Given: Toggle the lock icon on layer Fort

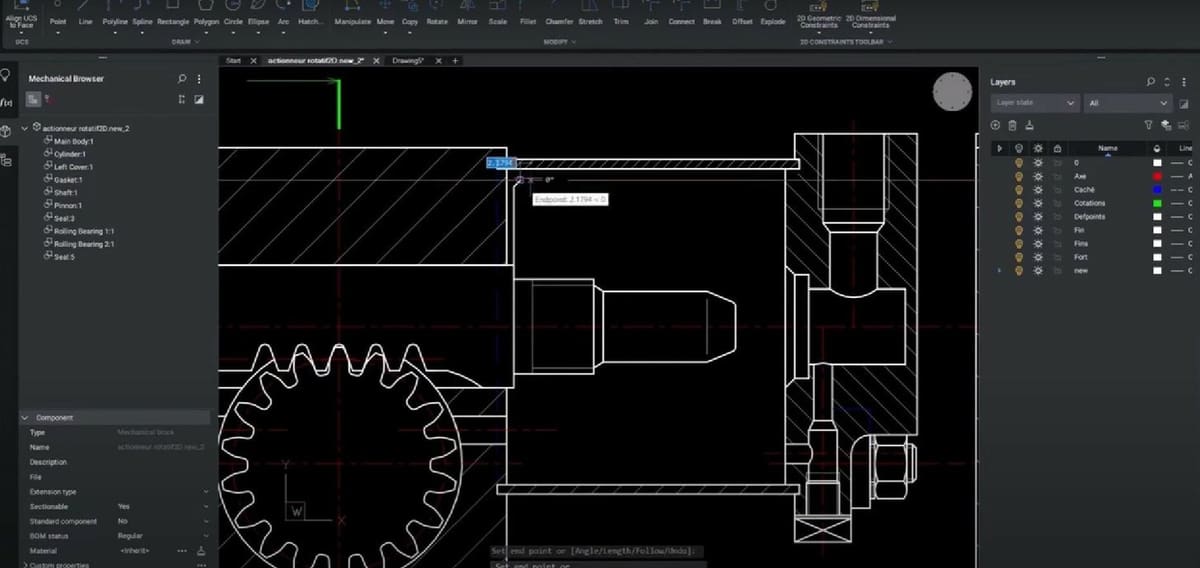Looking at the screenshot, I should [1058, 257].
